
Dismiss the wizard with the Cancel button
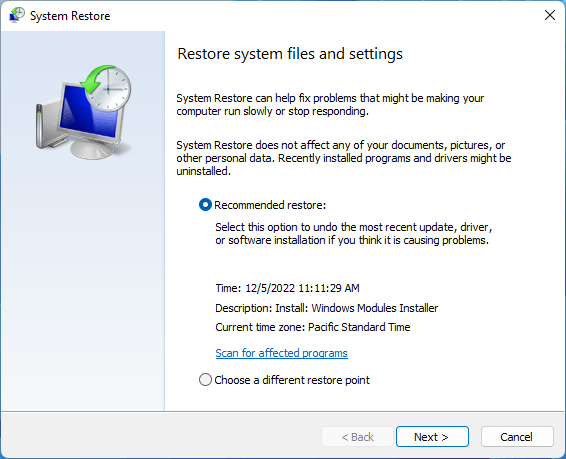(x=517, y=437)
